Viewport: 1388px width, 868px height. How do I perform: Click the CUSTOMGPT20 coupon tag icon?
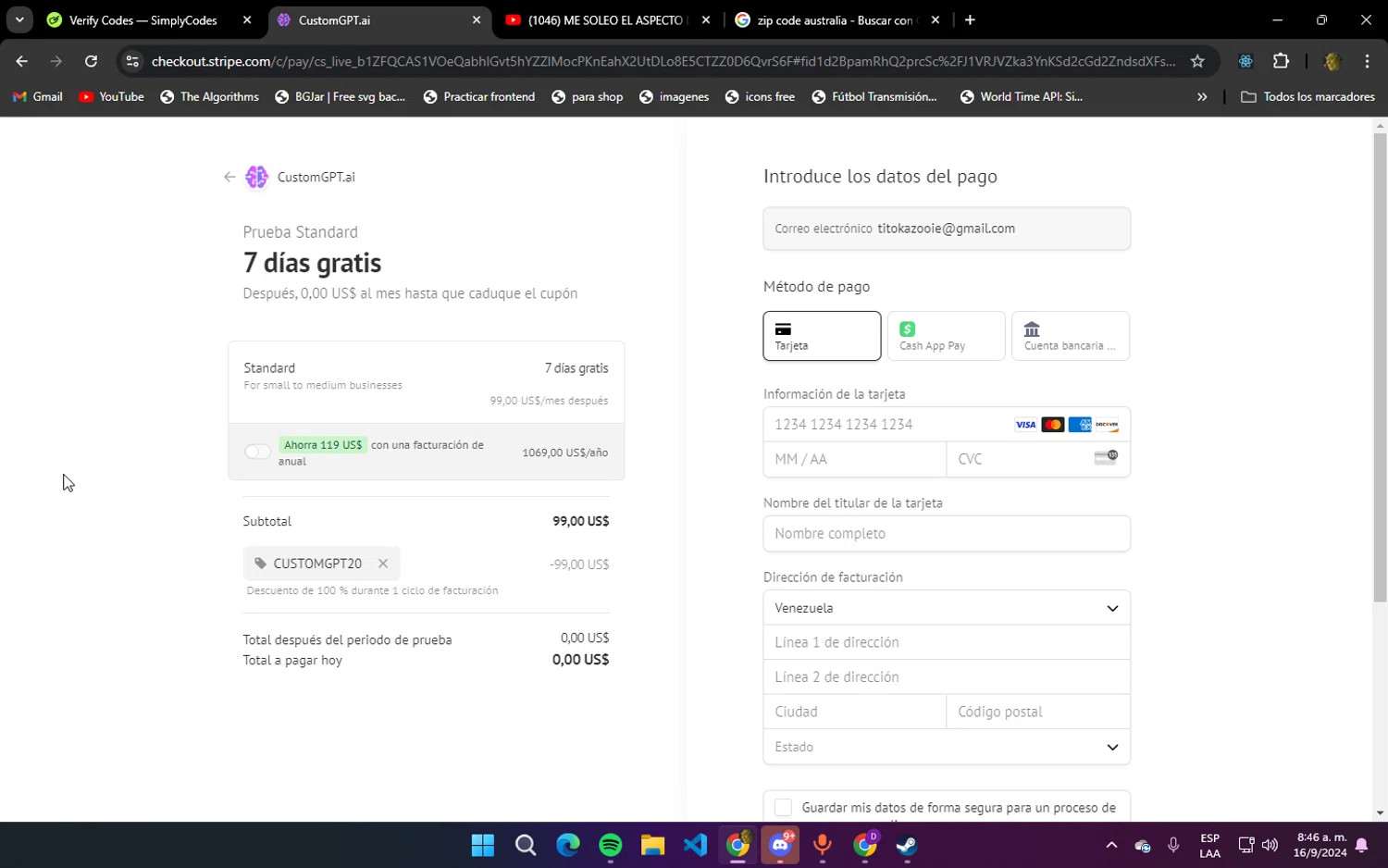pos(260,564)
